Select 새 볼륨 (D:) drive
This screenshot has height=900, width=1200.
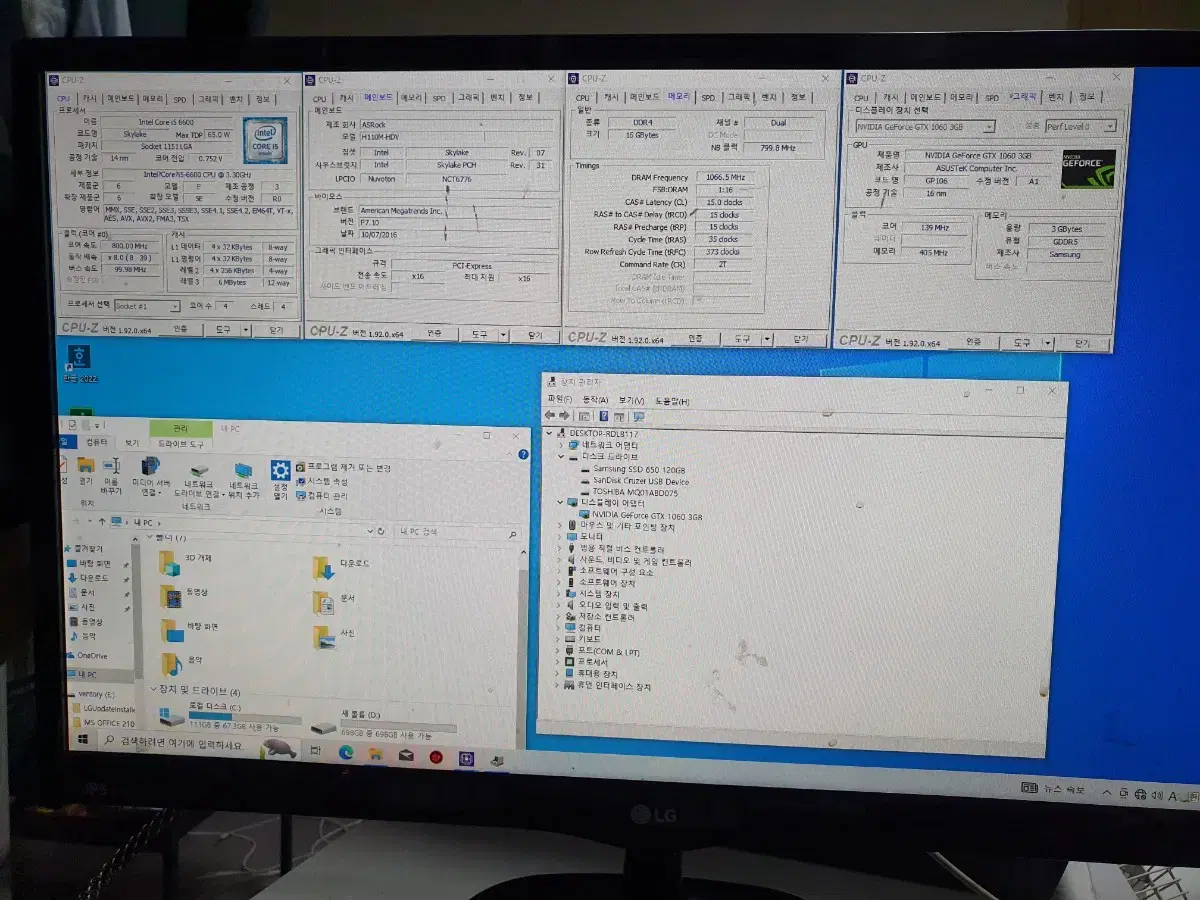383,725
